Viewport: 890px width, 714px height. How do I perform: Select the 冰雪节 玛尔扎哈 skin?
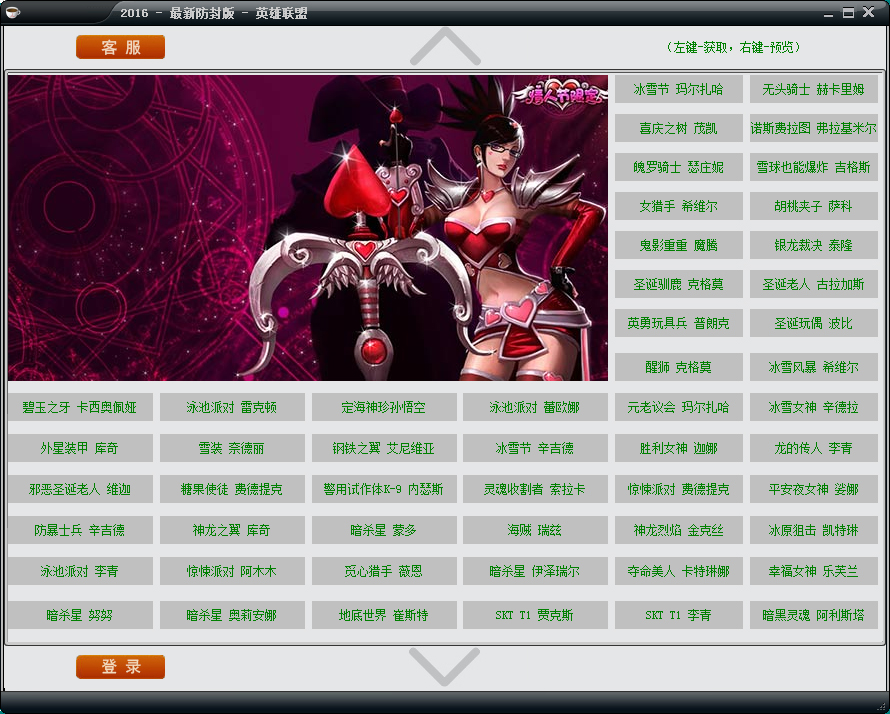(x=678, y=89)
